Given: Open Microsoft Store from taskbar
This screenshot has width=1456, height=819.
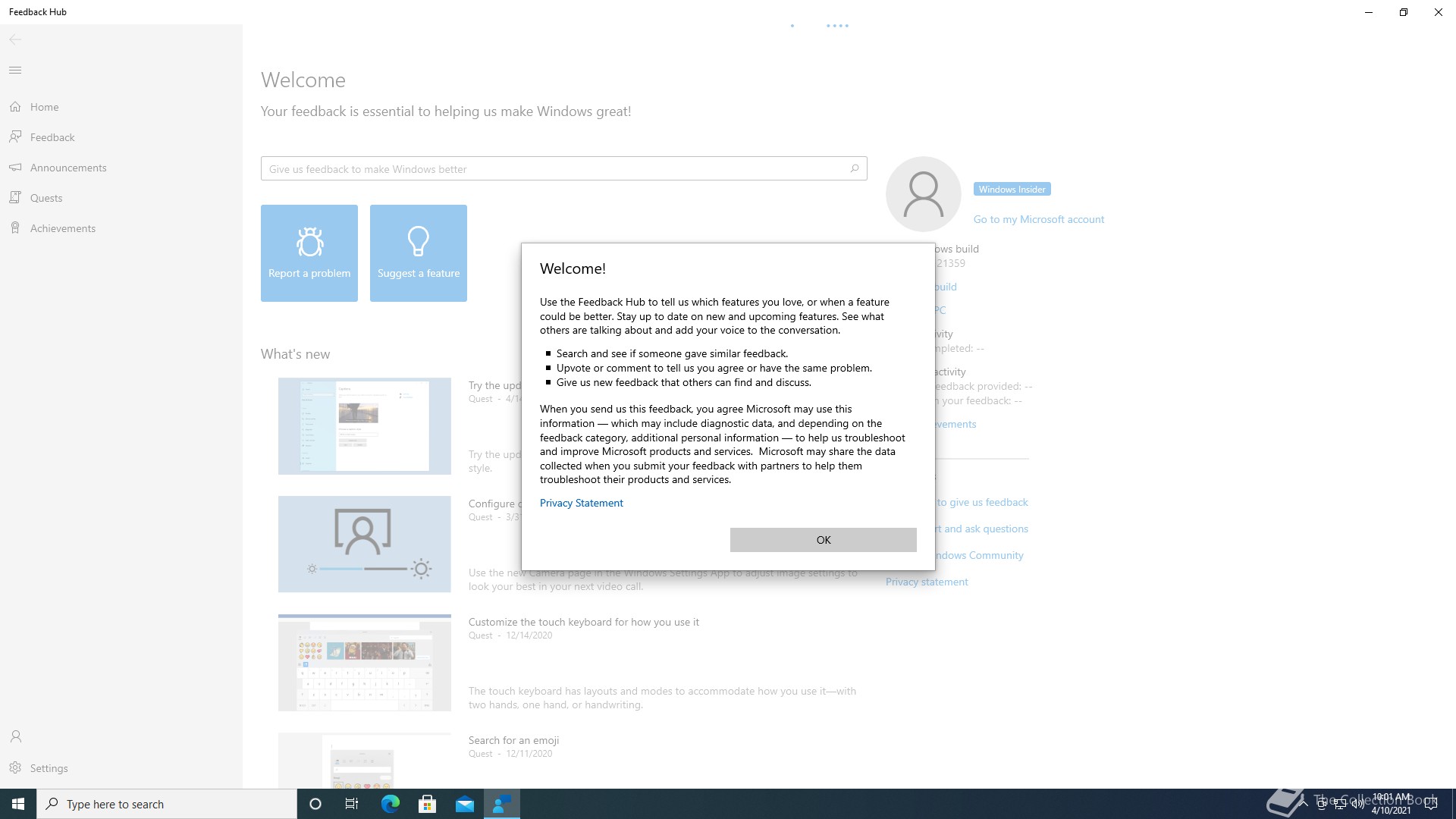Looking at the screenshot, I should tap(427, 804).
